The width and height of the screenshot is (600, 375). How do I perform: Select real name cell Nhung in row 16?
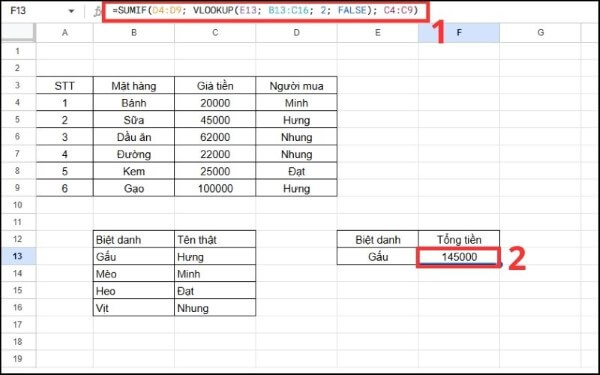[x=215, y=308]
